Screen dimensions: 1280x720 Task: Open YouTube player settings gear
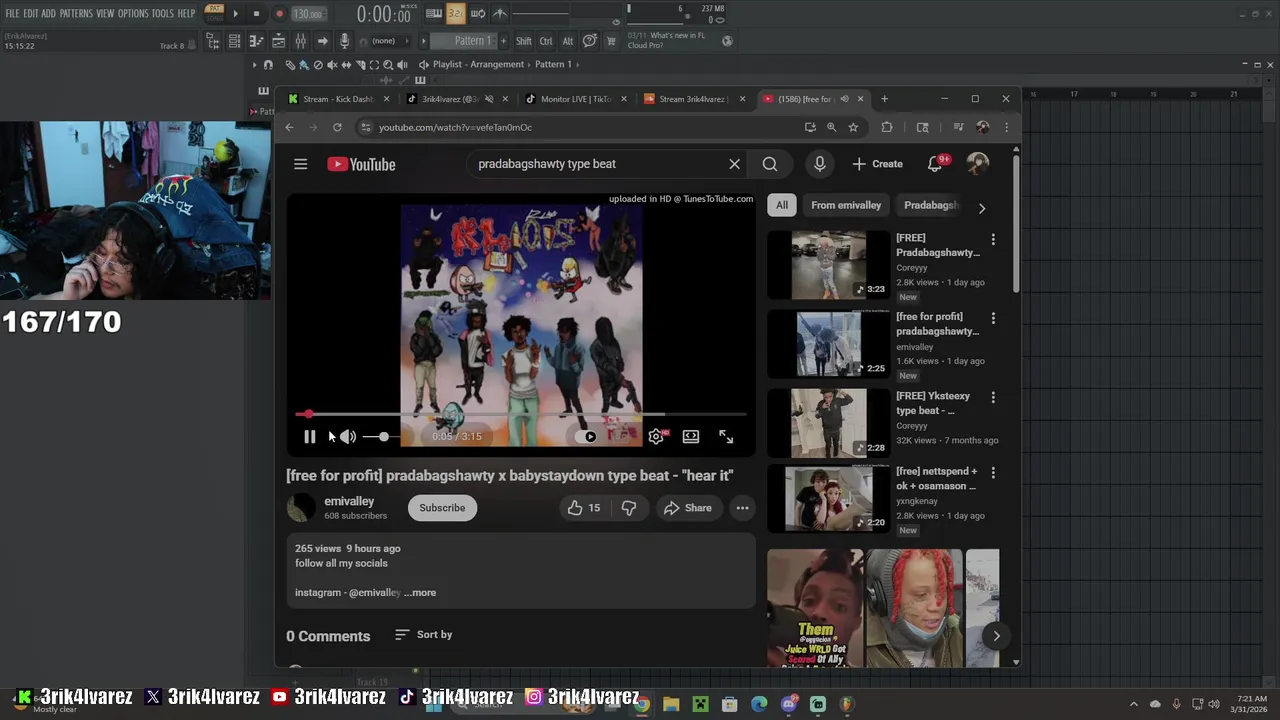click(656, 436)
